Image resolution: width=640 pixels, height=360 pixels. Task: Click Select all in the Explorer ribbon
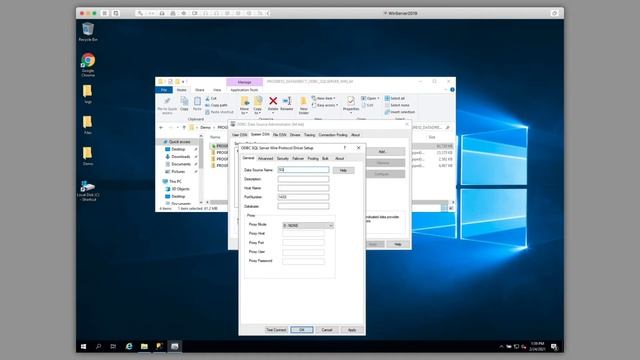395,98
